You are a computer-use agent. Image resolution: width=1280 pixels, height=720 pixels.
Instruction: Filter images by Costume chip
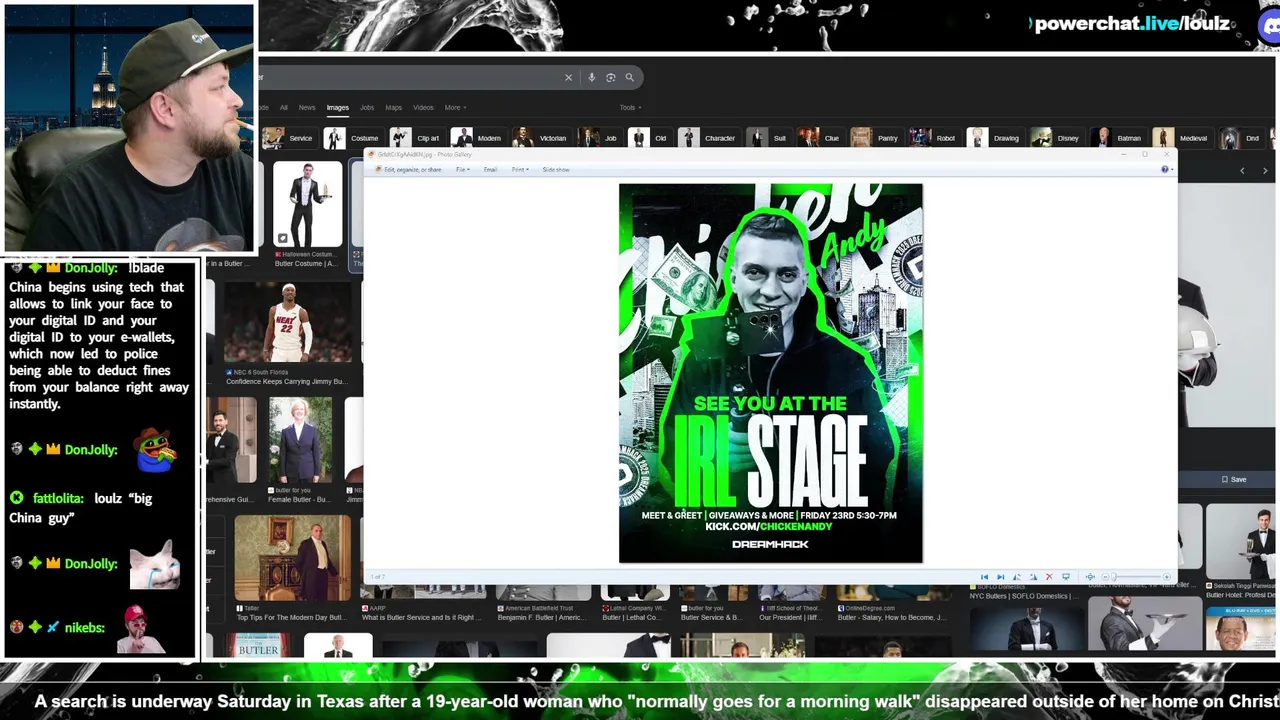pos(353,138)
